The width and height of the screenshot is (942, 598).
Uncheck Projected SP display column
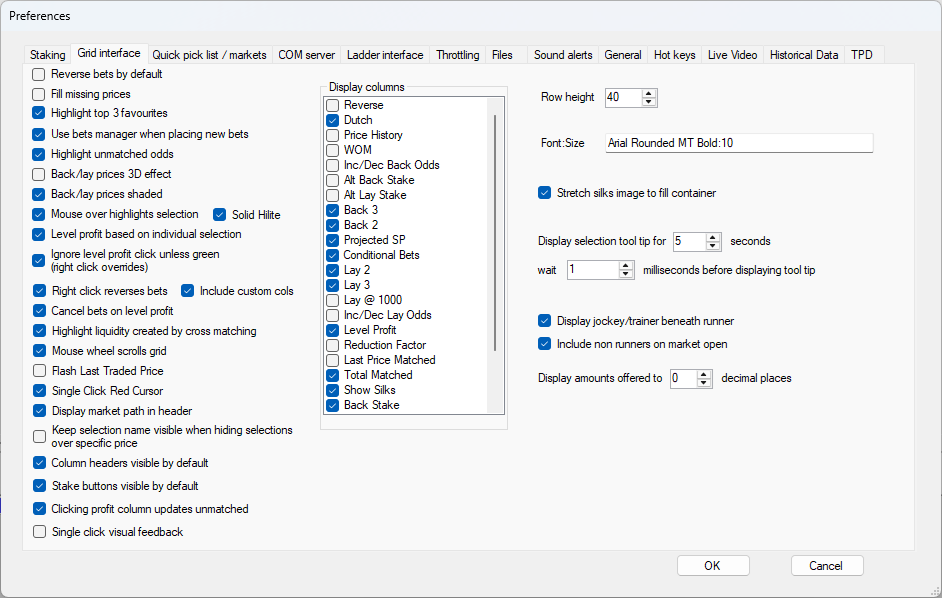click(x=332, y=240)
